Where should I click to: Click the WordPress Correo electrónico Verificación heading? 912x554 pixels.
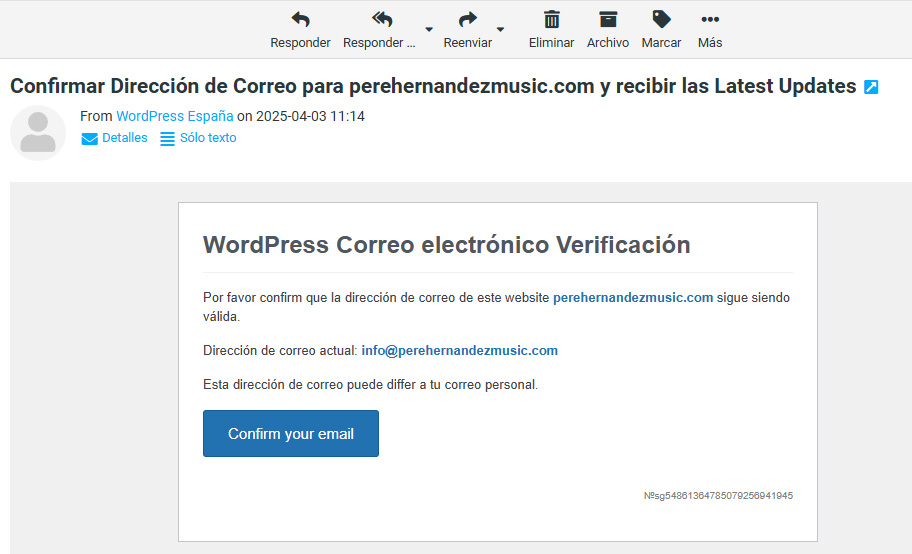pyautogui.click(x=447, y=244)
